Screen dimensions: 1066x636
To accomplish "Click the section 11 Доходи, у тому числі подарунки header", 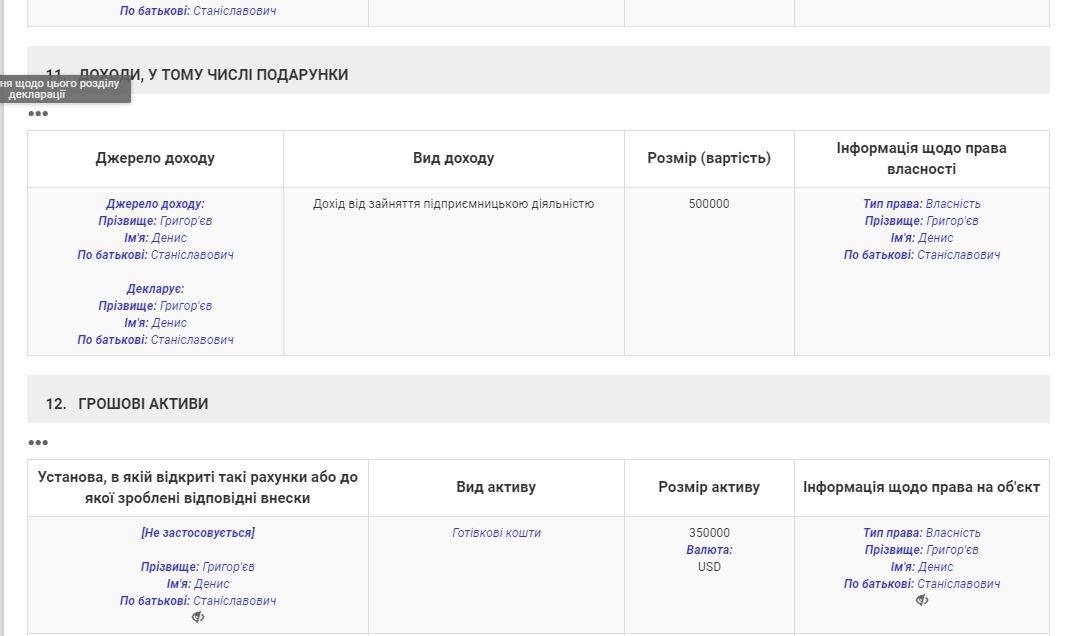I will tap(212, 75).
